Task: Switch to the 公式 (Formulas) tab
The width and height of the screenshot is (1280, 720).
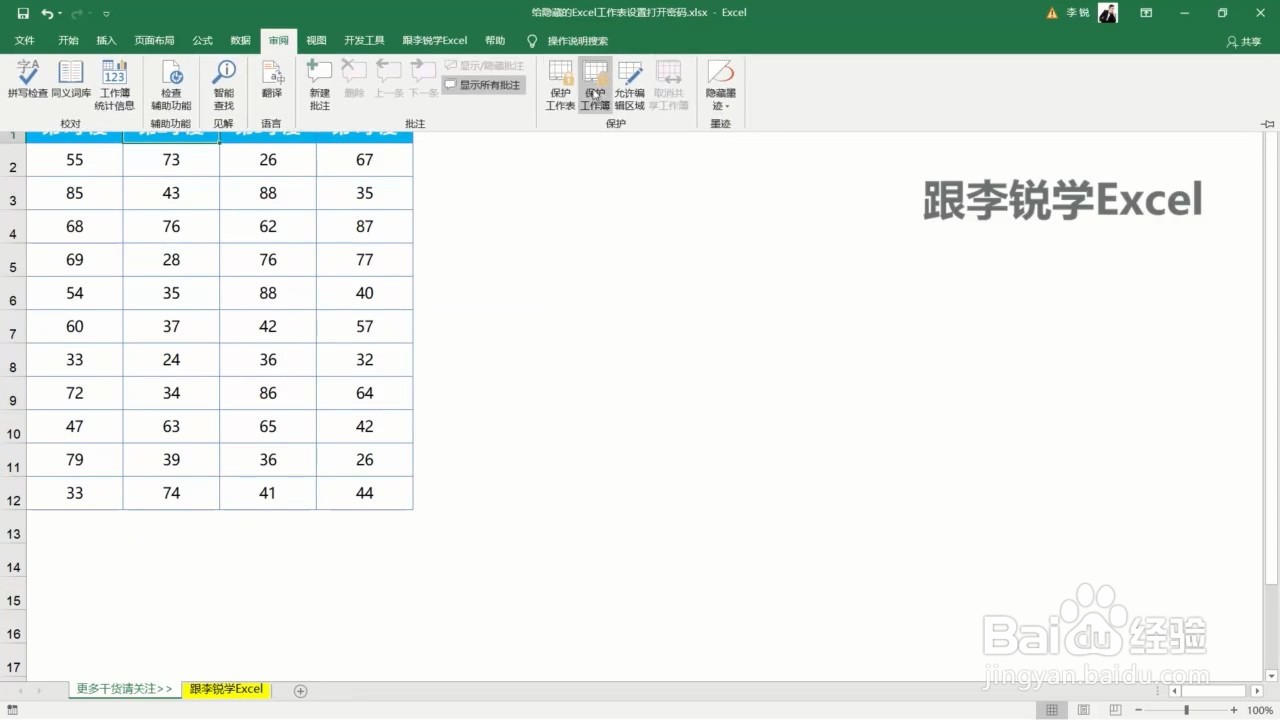Action: pyautogui.click(x=203, y=41)
